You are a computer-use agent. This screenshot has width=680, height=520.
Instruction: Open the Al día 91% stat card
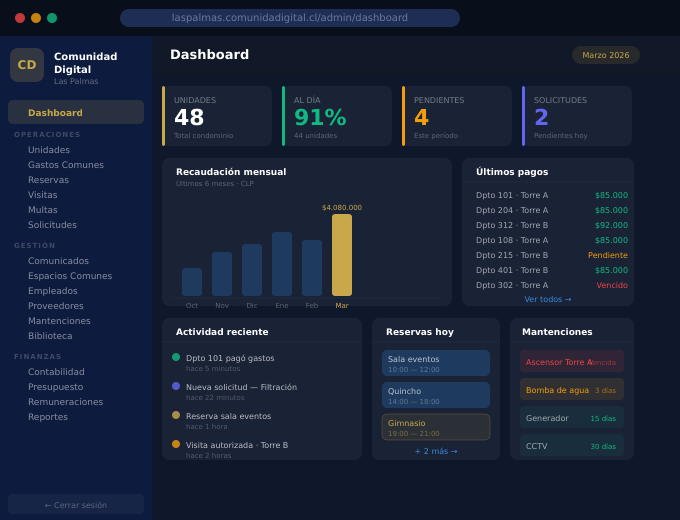[x=337, y=116]
